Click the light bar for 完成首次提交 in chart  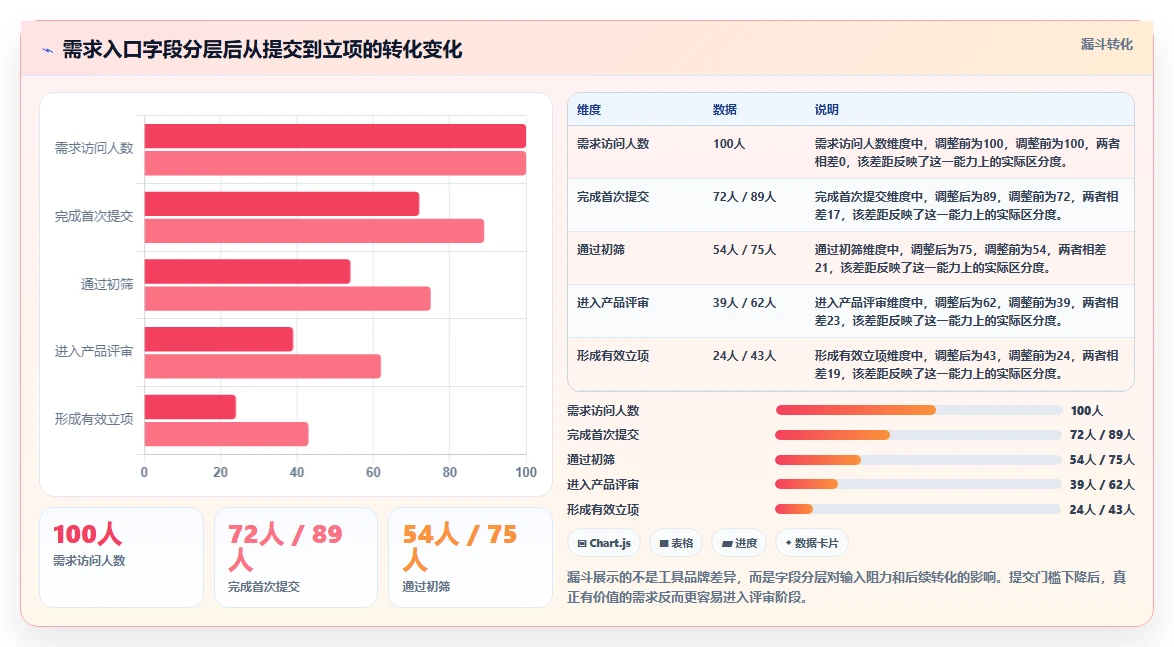314,231
